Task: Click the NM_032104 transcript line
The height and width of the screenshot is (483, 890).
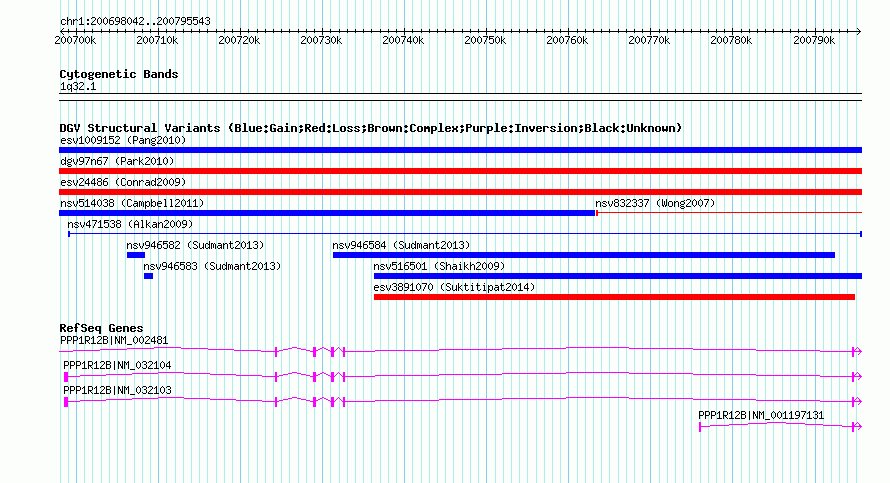Action: click(463, 376)
